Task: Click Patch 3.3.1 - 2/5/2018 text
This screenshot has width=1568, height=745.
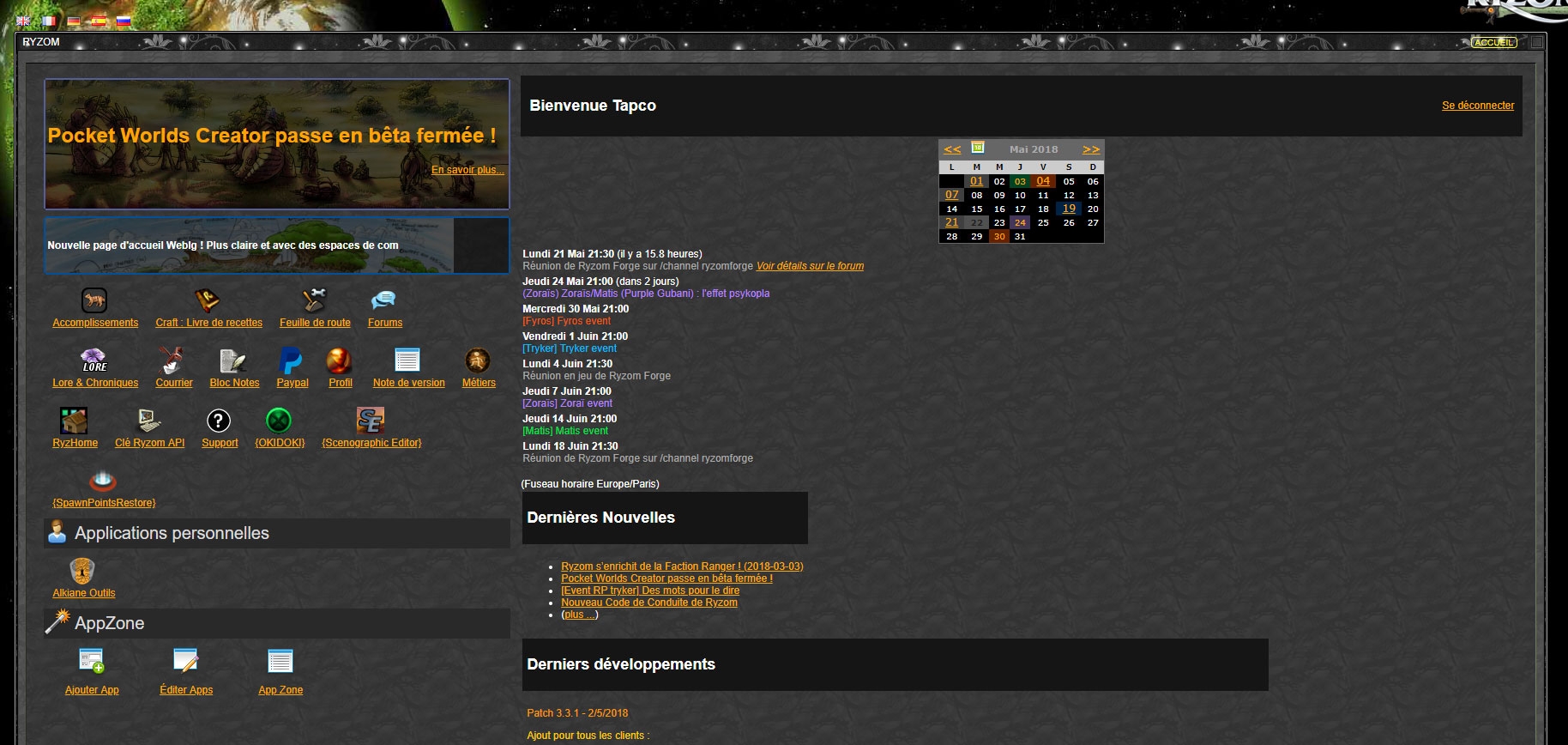Action: click(x=577, y=713)
